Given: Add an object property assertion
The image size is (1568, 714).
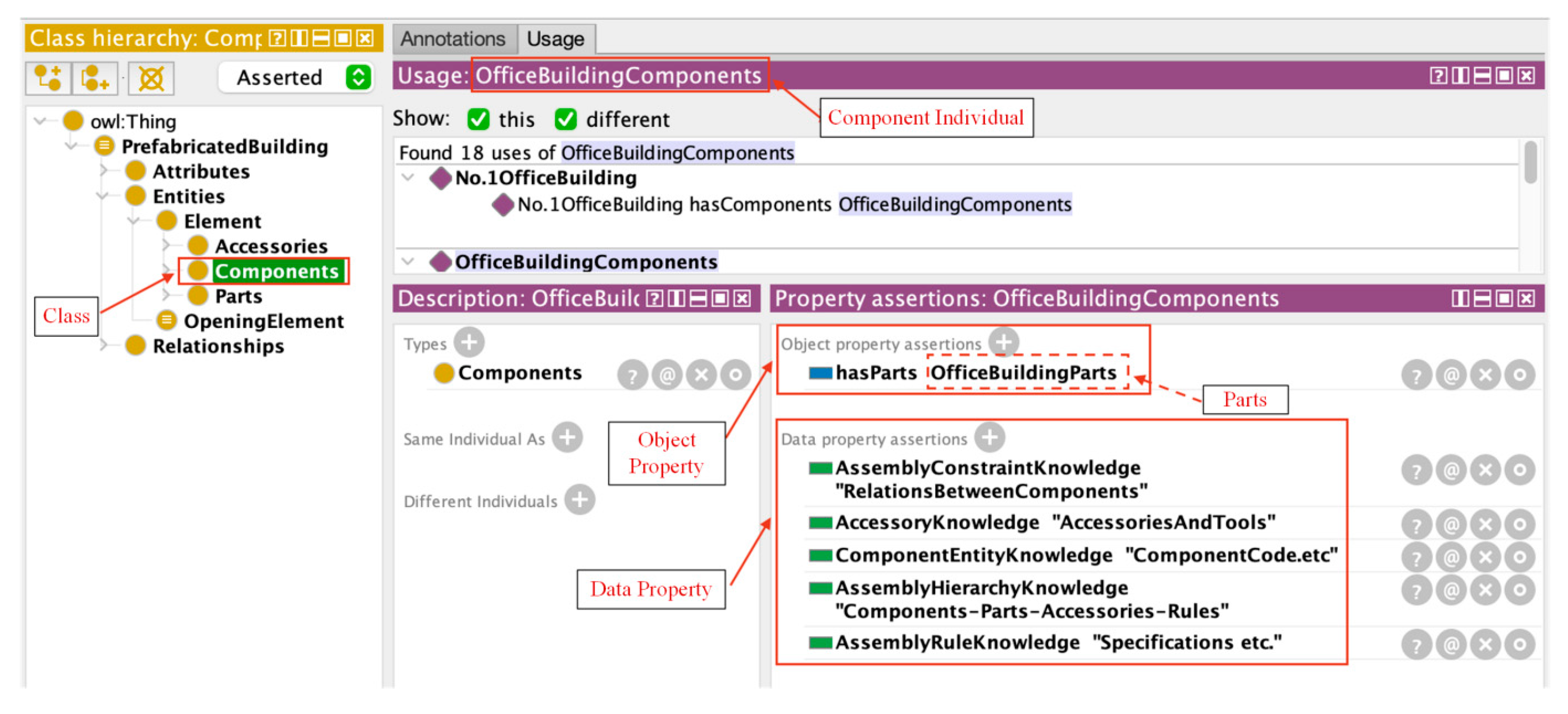Looking at the screenshot, I should pos(1003,342).
